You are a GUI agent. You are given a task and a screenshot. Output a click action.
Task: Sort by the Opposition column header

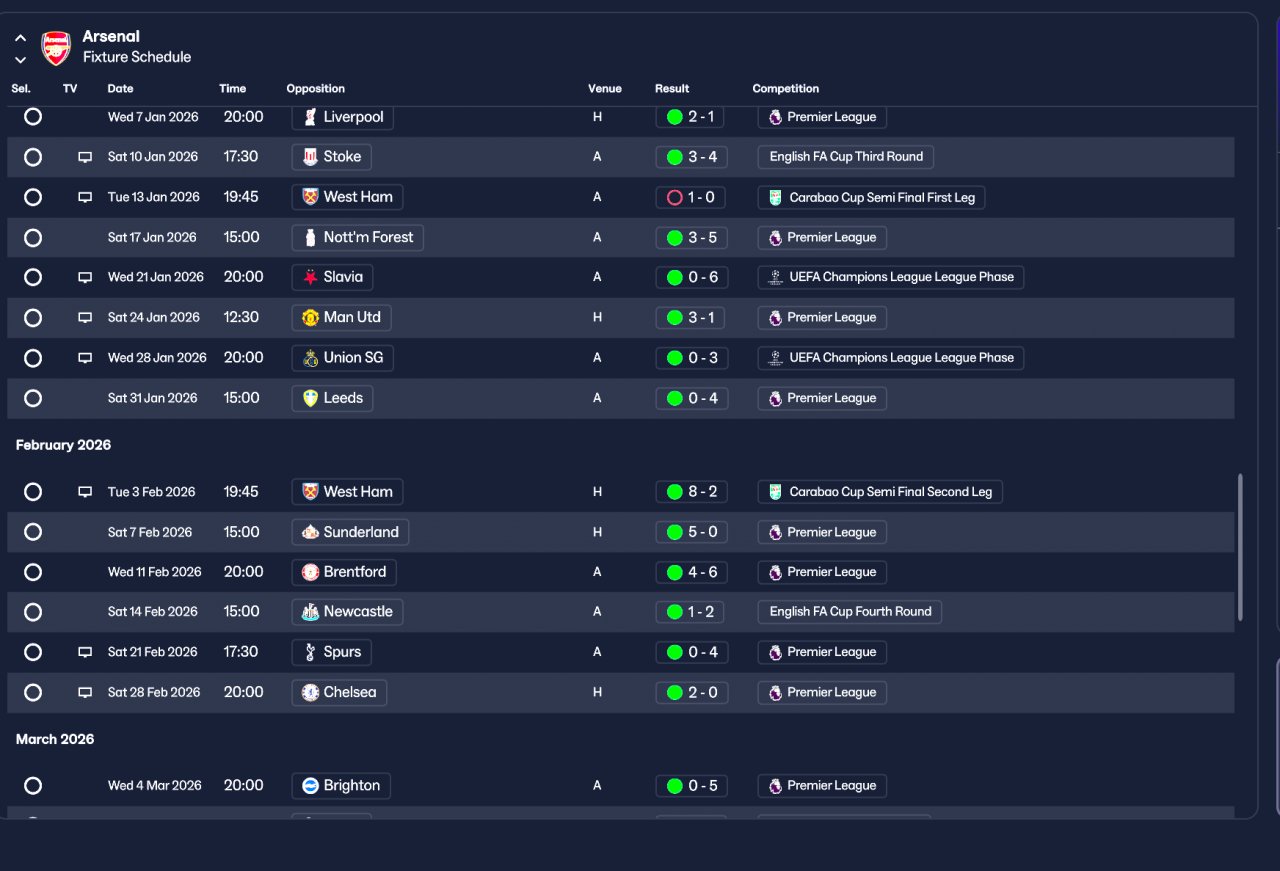click(x=316, y=89)
